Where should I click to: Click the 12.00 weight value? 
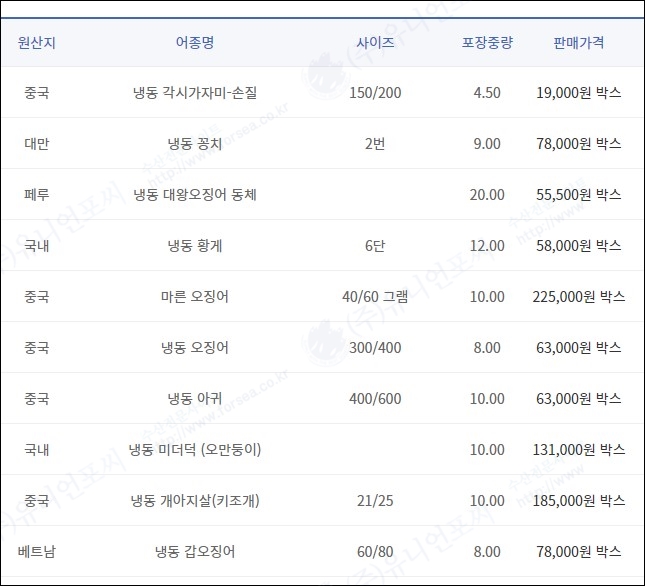tap(487, 246)
